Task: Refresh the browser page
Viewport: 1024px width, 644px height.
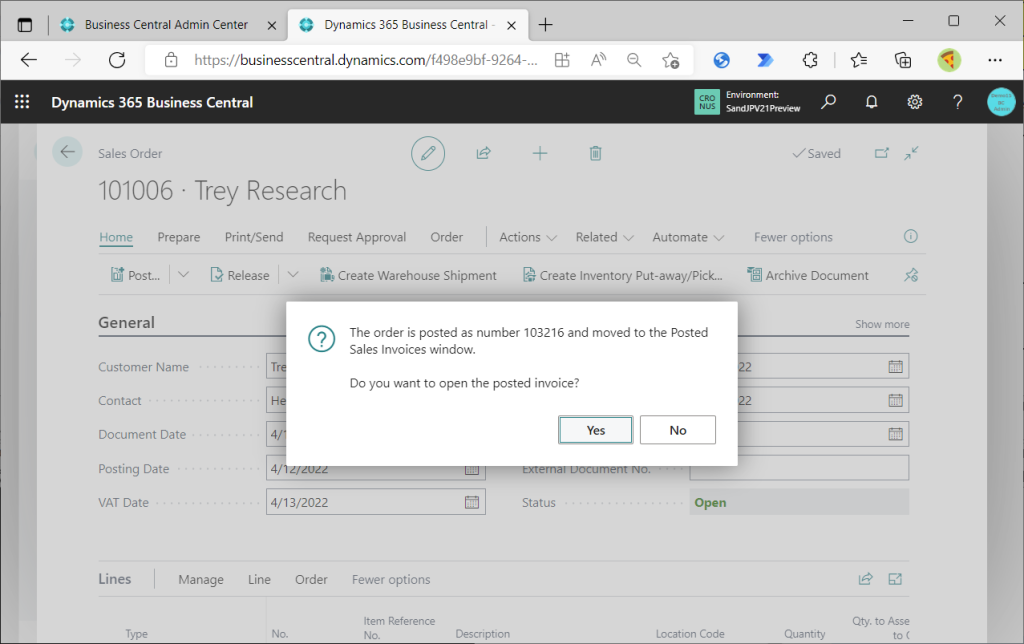Action: (x=117, y=60)
